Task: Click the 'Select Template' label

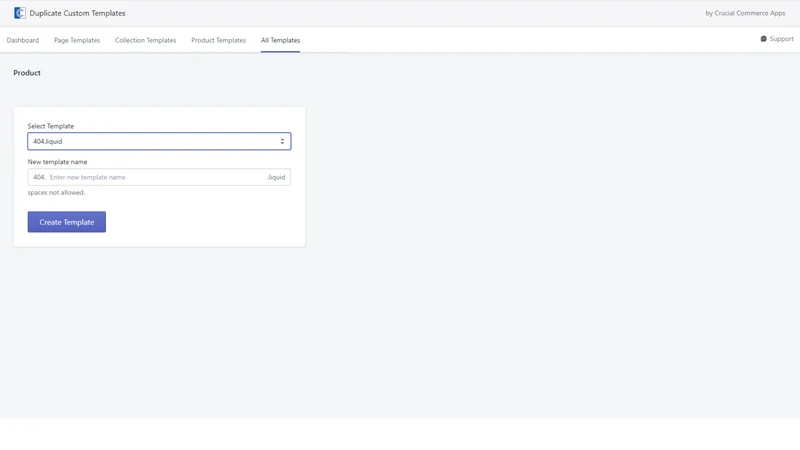Action: click(51, 126)
